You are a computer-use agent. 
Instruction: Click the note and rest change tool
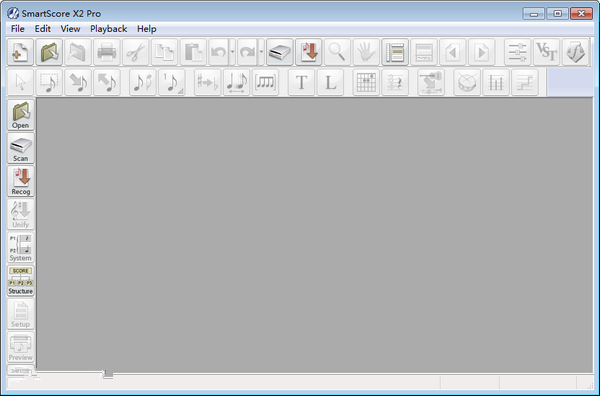point(143,82)
